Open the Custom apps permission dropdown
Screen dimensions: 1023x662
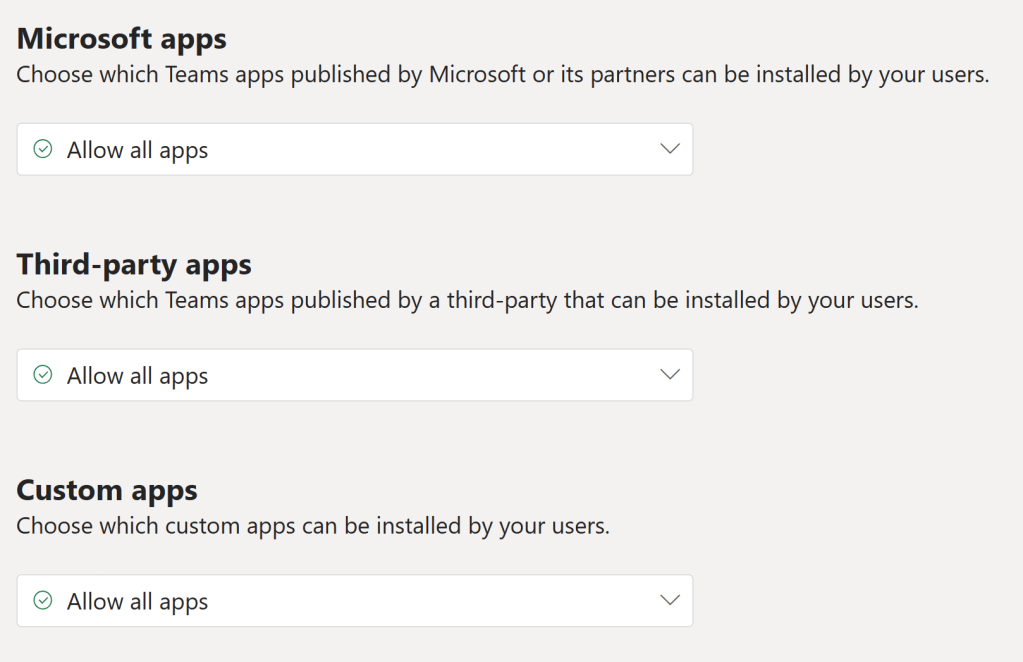coord(354,601)
